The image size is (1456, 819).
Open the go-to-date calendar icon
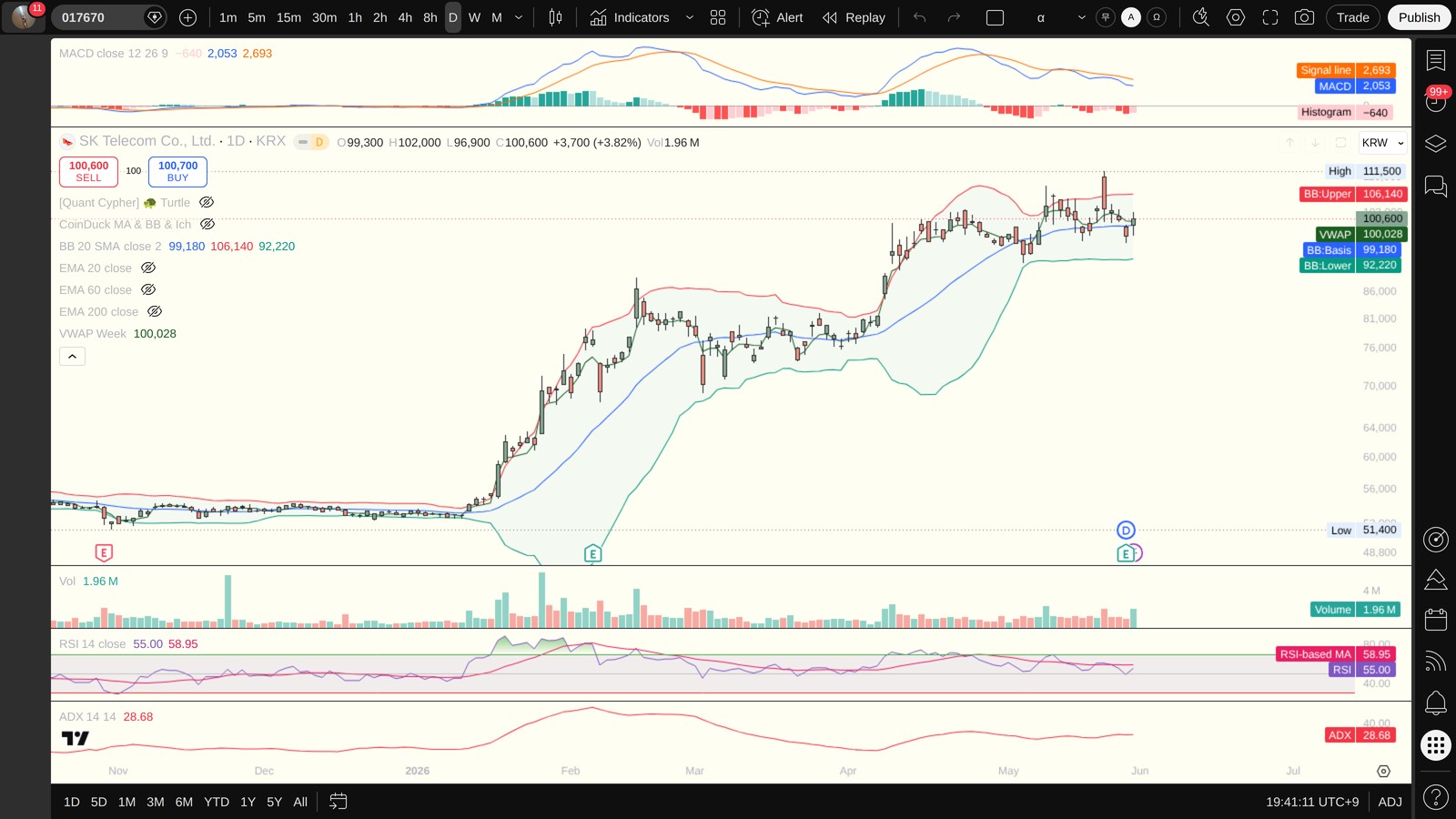coord(338,802)
